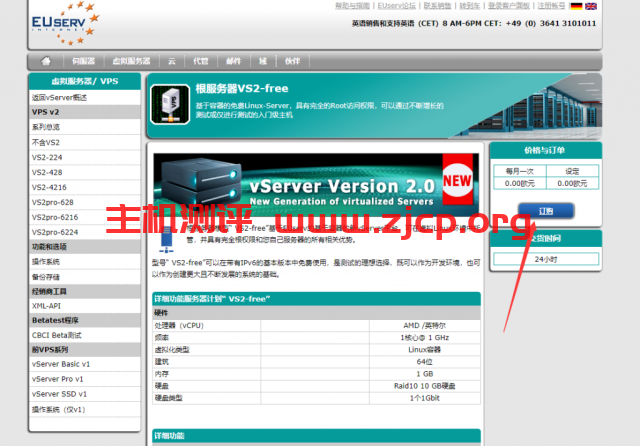The height and width of the screenshot is (446, 640).
Task: Click the 每月一次 price column header
Action: [x=520, y=171]
